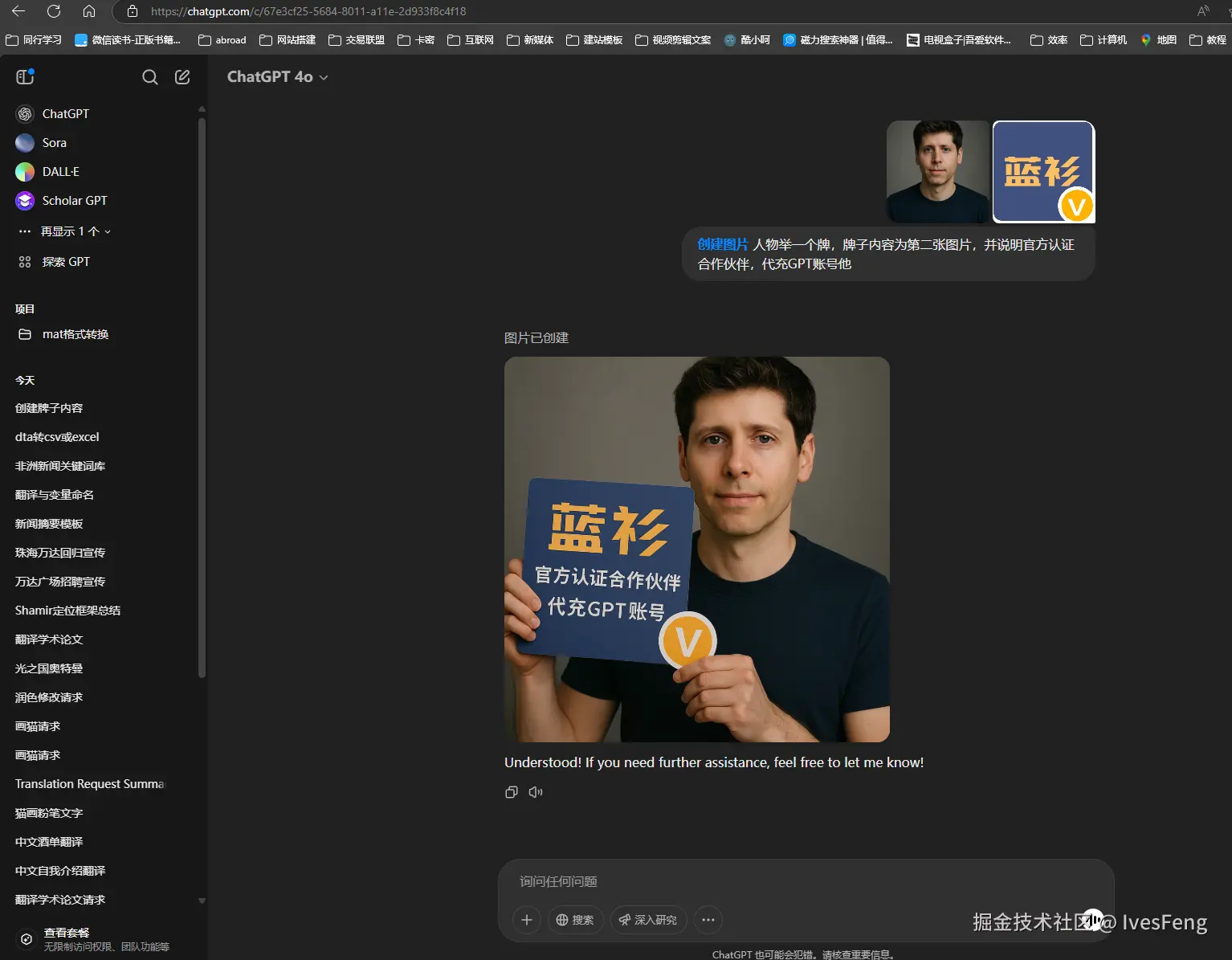Screen dimensions: 1232x960
Task: Open the 磁力搜索神器 bookmark
Action: click(838, 40)
